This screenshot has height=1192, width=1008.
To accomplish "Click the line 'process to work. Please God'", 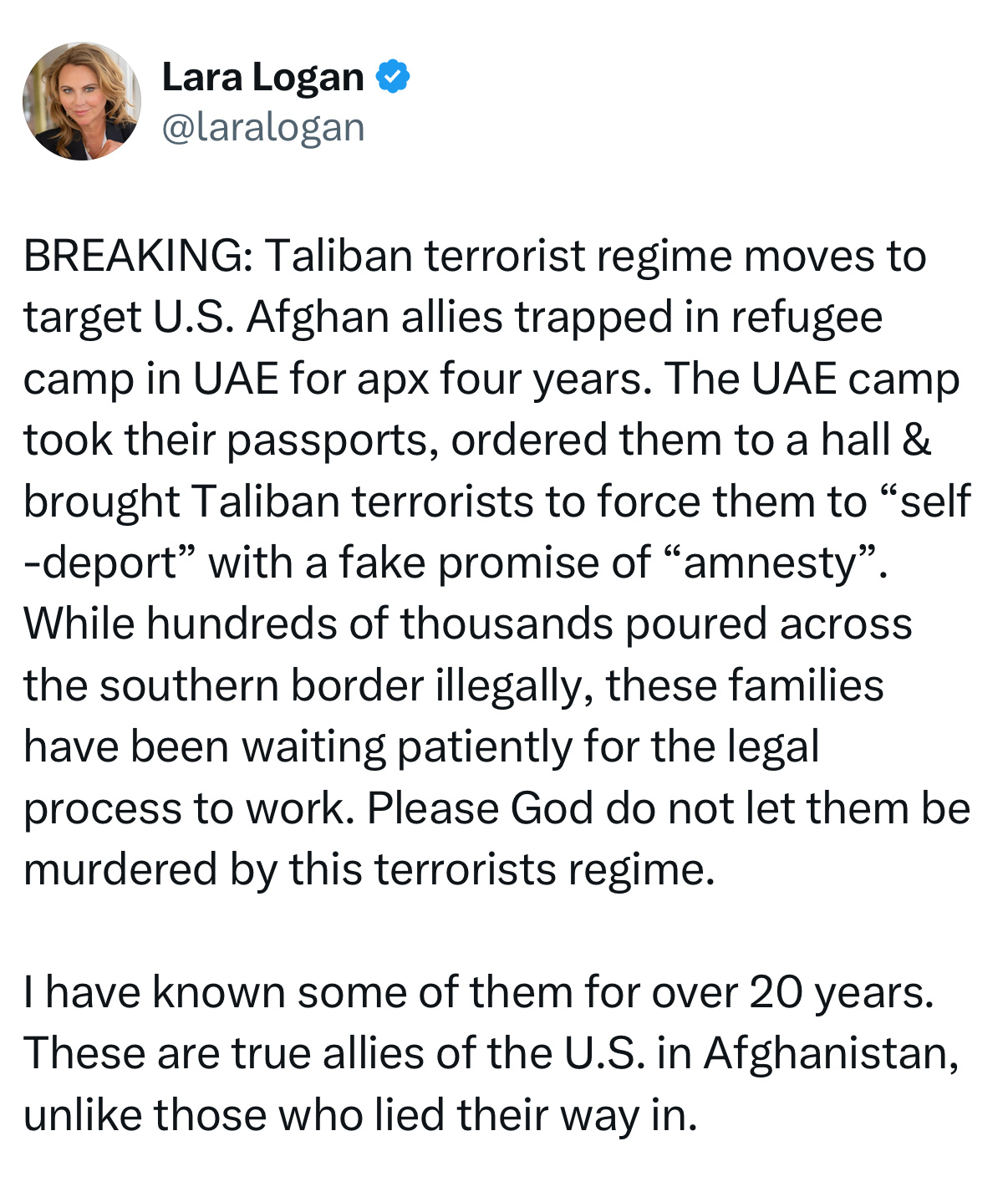I will [x=497, y=808].
